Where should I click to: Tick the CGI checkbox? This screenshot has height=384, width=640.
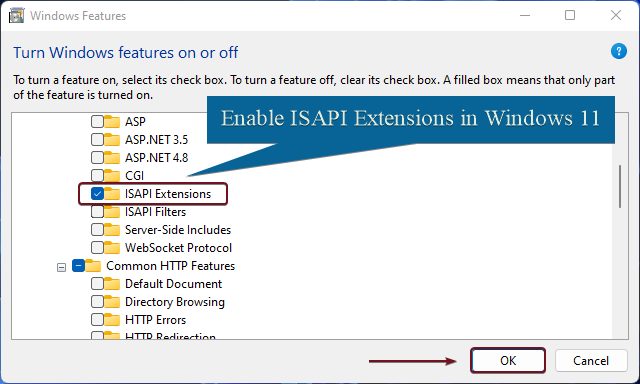[x=97, y=175]
